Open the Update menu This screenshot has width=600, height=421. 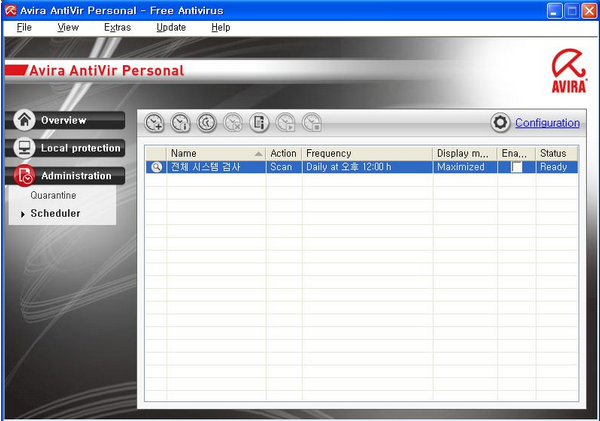point(171,28)
